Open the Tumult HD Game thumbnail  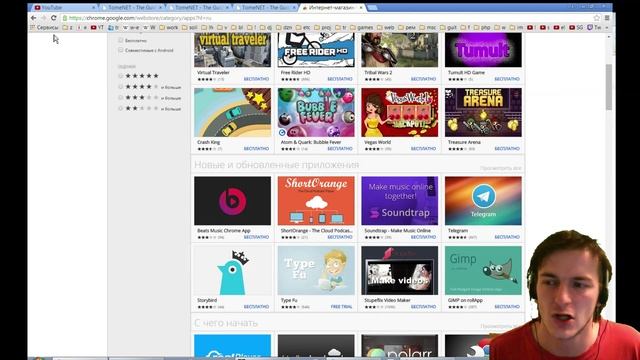click(483, 50)
